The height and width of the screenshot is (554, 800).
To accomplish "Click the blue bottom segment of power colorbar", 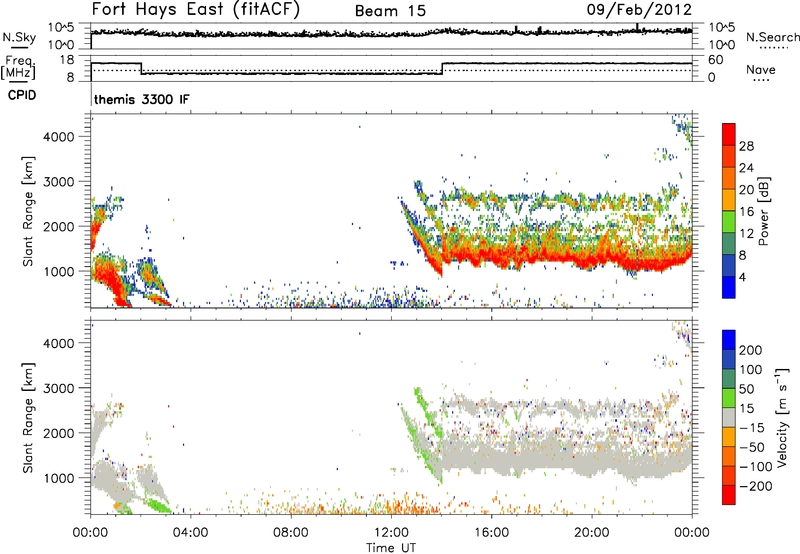I will pos(729,287).
